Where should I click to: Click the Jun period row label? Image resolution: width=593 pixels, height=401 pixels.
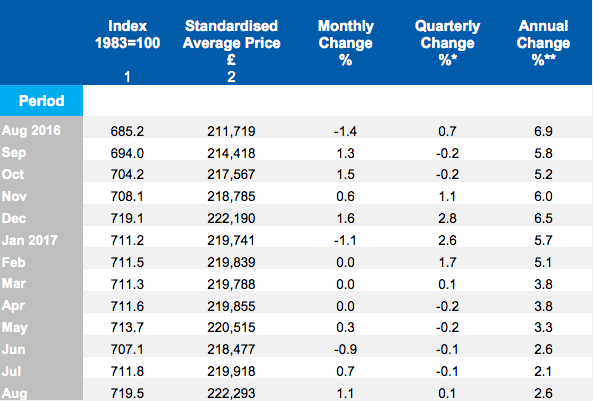[14, 349]
